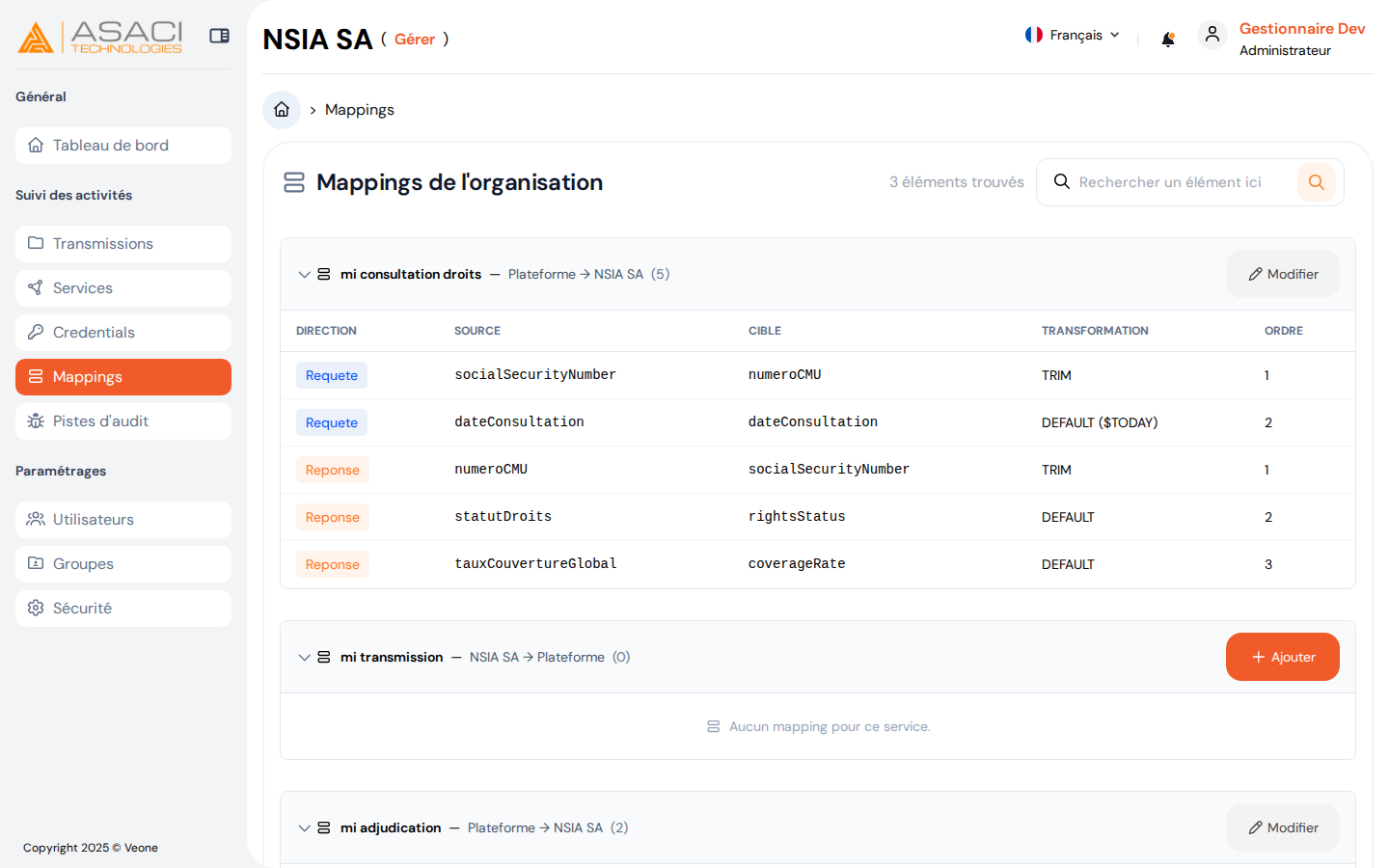Click the Reponse badge for statutDroits row
The image size is (1389, 868).
[333, 517]
